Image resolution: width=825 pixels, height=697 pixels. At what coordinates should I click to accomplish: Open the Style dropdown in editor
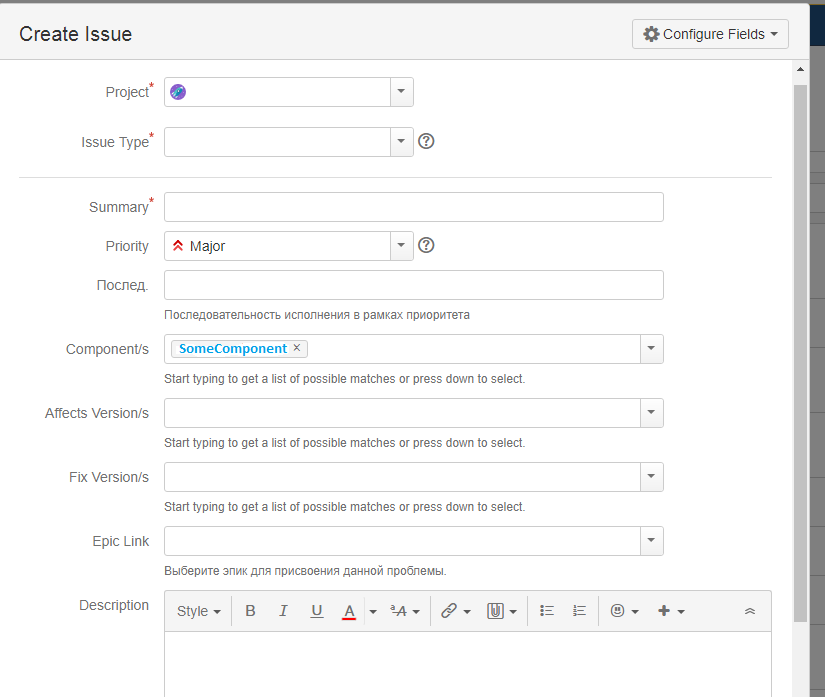198,611
